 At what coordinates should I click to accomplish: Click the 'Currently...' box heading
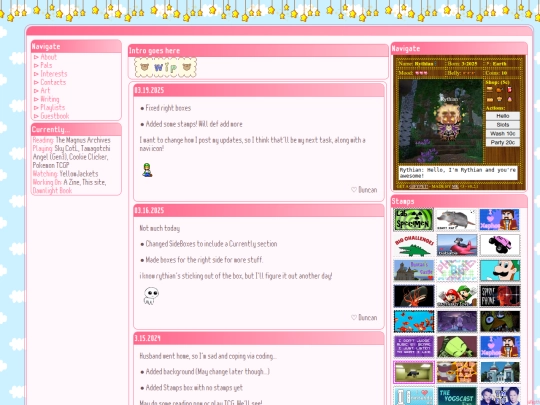[51, 129]
